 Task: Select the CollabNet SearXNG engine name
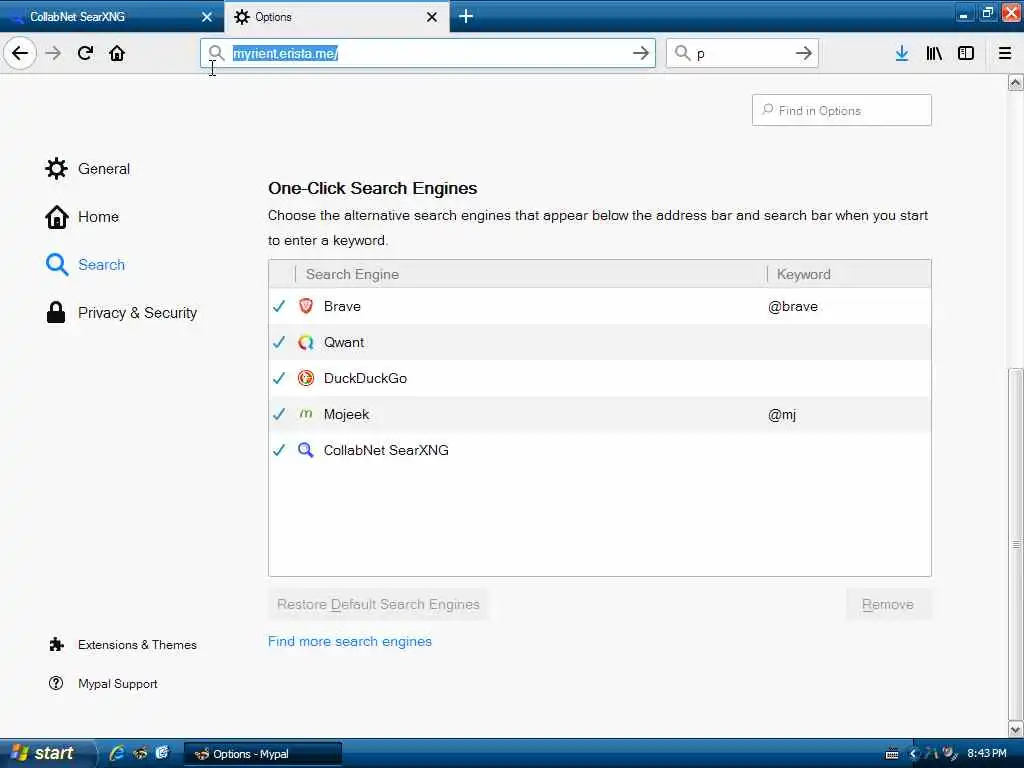(x=386, y=450)
